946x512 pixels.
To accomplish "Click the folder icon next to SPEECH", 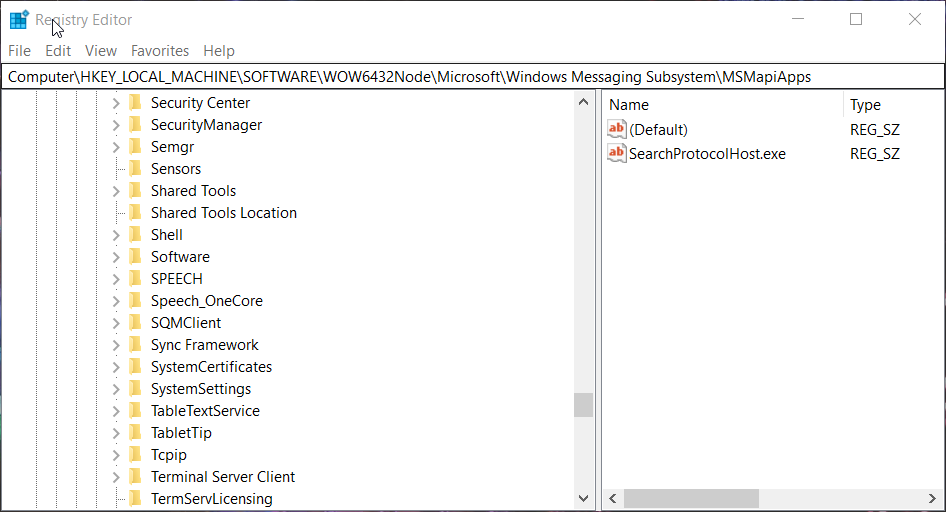I will (136, 279).
